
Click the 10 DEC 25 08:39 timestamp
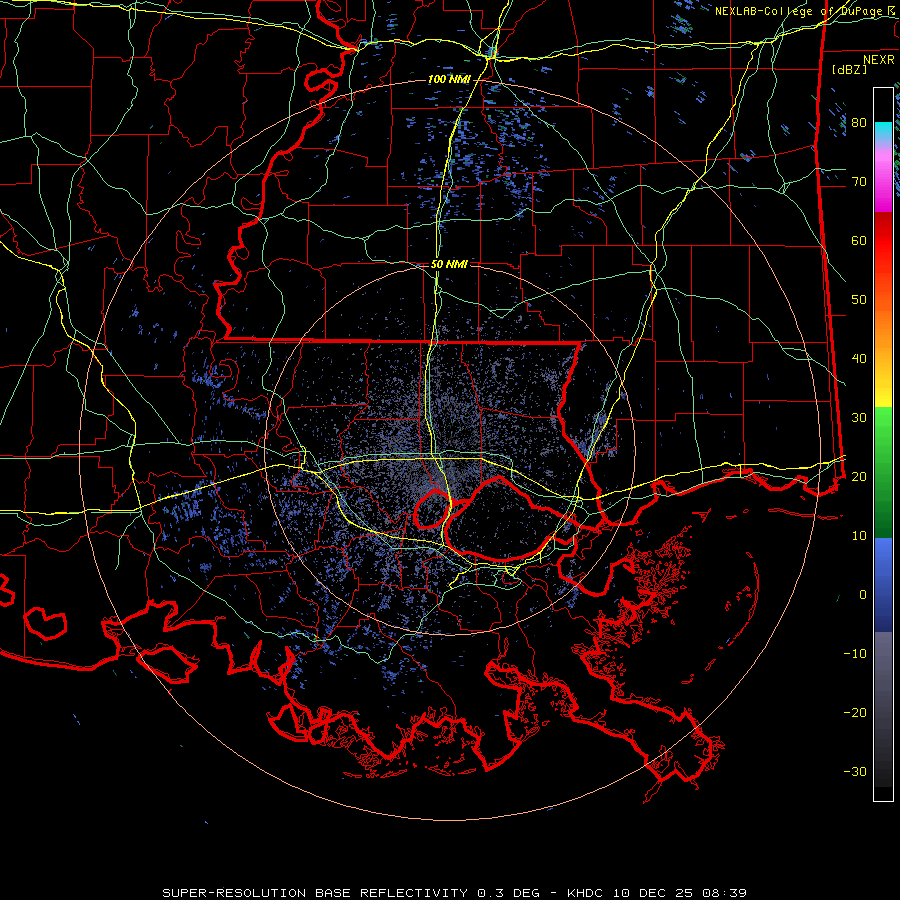tap(680, 893)
